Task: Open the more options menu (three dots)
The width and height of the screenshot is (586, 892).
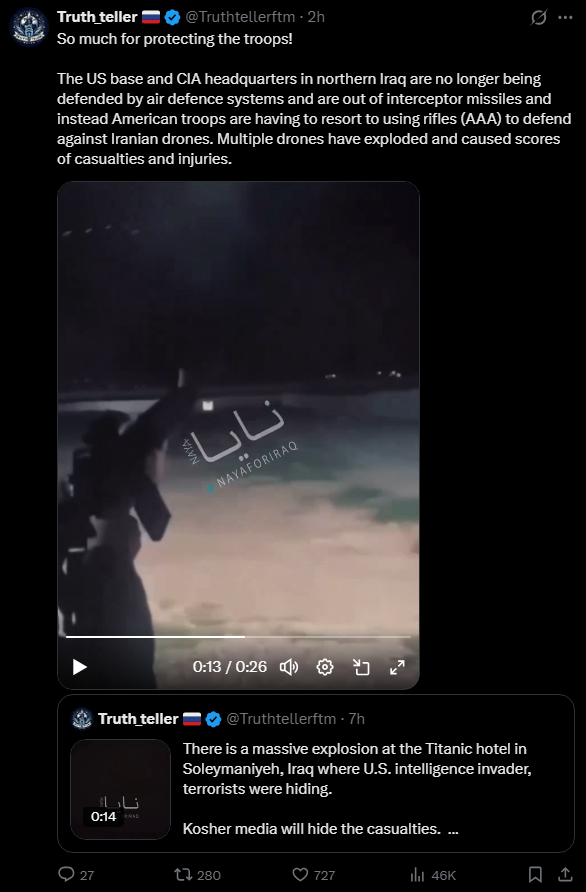Action: coord(565,18)
